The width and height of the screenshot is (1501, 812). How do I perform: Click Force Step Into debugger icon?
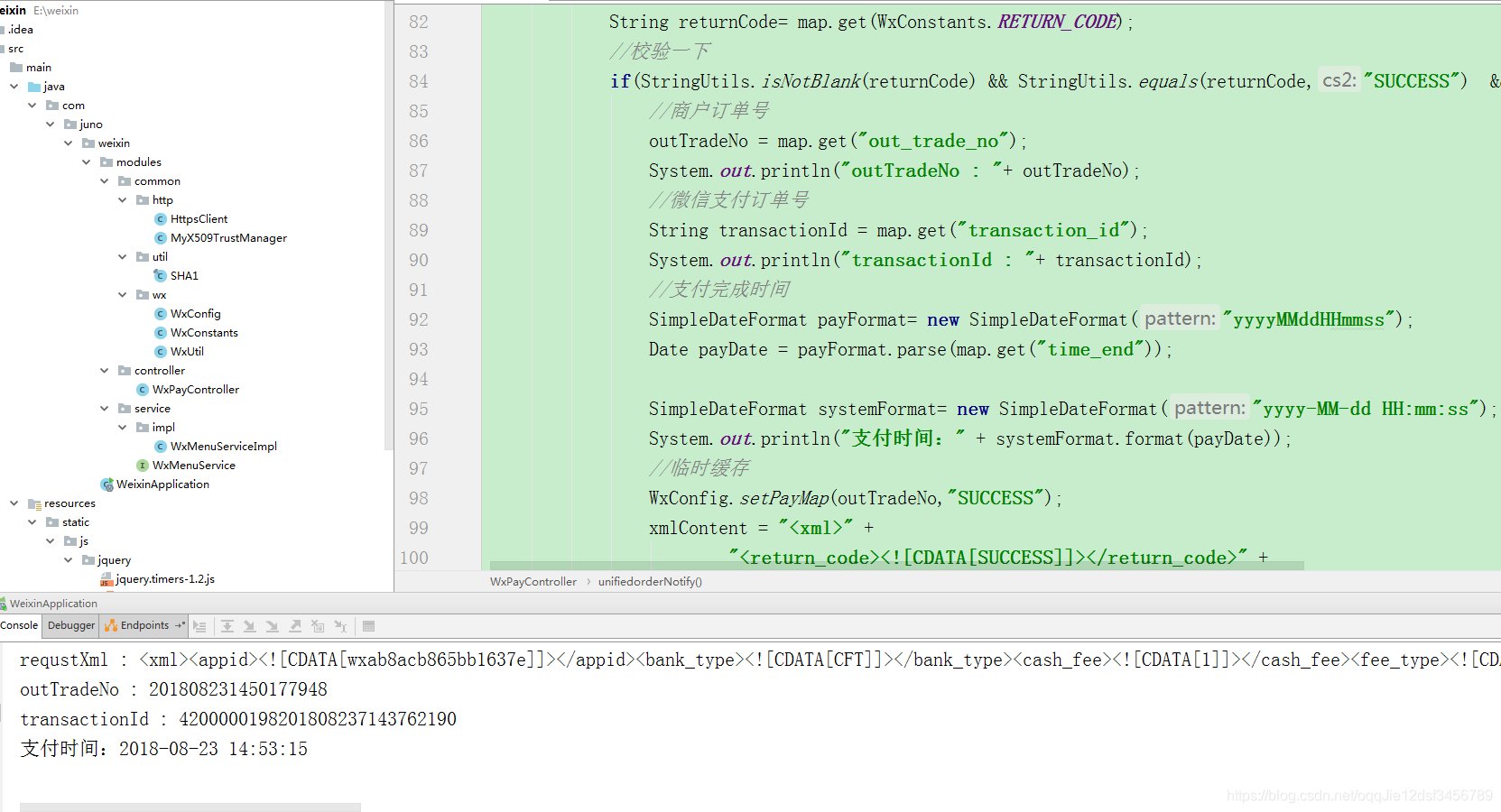[x=273, y=626]
